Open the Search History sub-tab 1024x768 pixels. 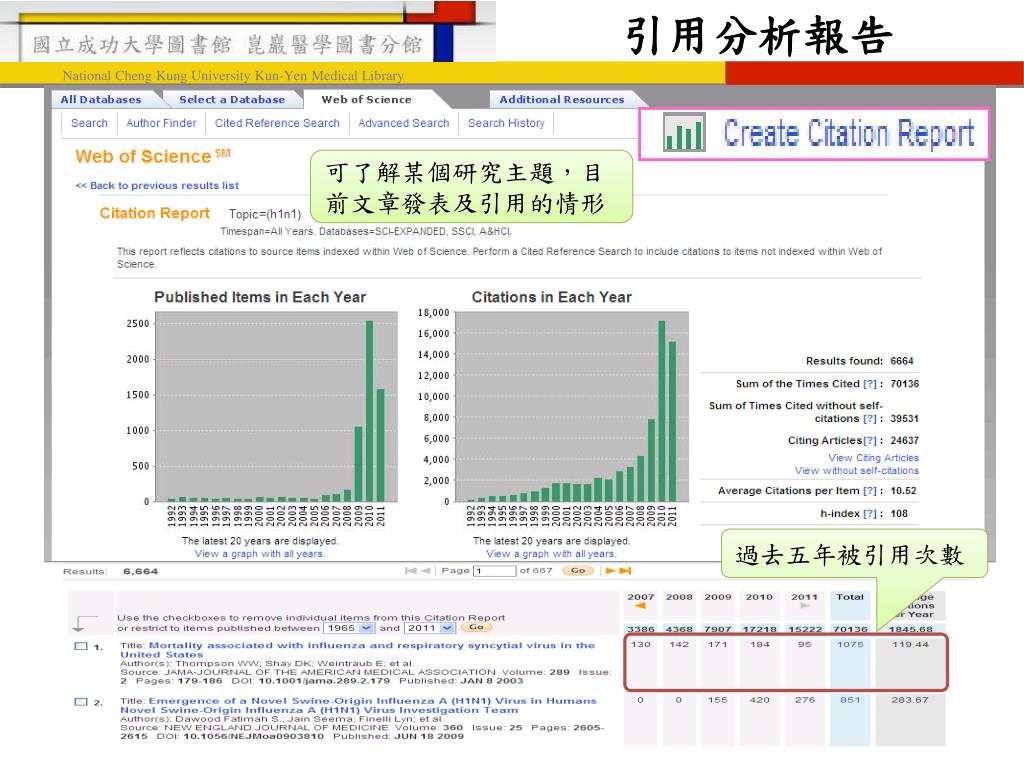[x=506, y=123]
